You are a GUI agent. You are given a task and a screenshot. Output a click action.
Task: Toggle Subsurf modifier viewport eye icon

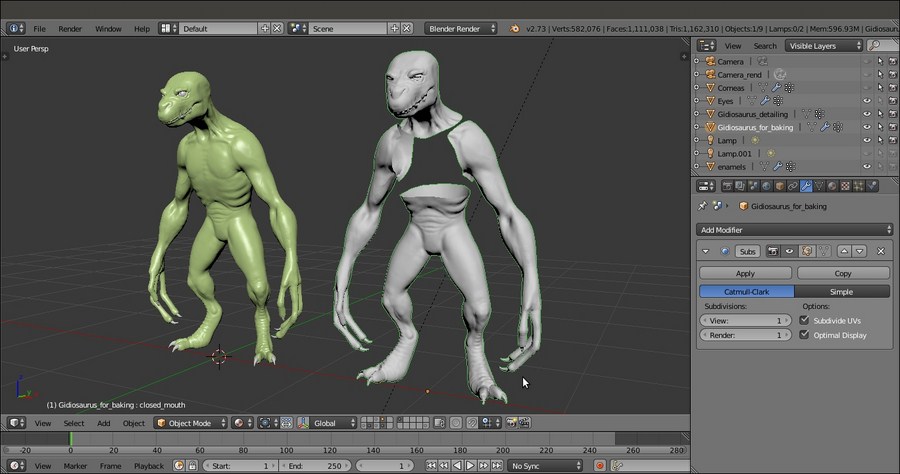coord(789,251)
